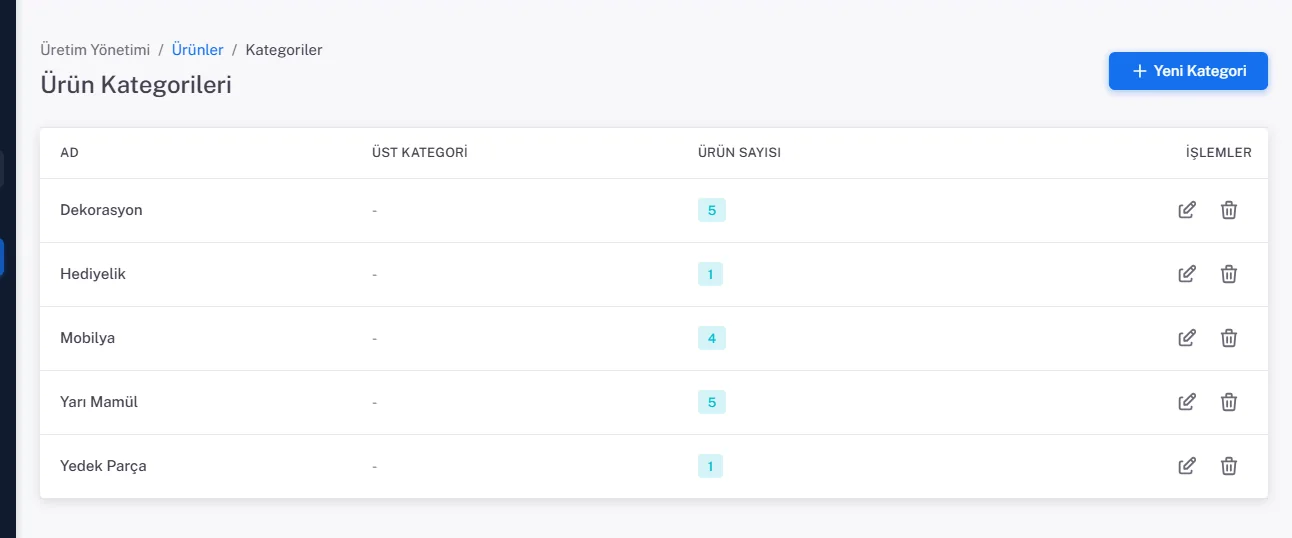
Task: Open the Ürünler breadcrumb link
Action: coord(197,49)
